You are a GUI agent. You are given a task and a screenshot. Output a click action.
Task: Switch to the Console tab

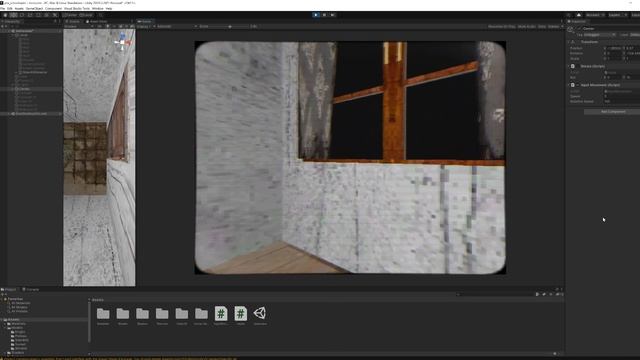[x=31, y=289]
